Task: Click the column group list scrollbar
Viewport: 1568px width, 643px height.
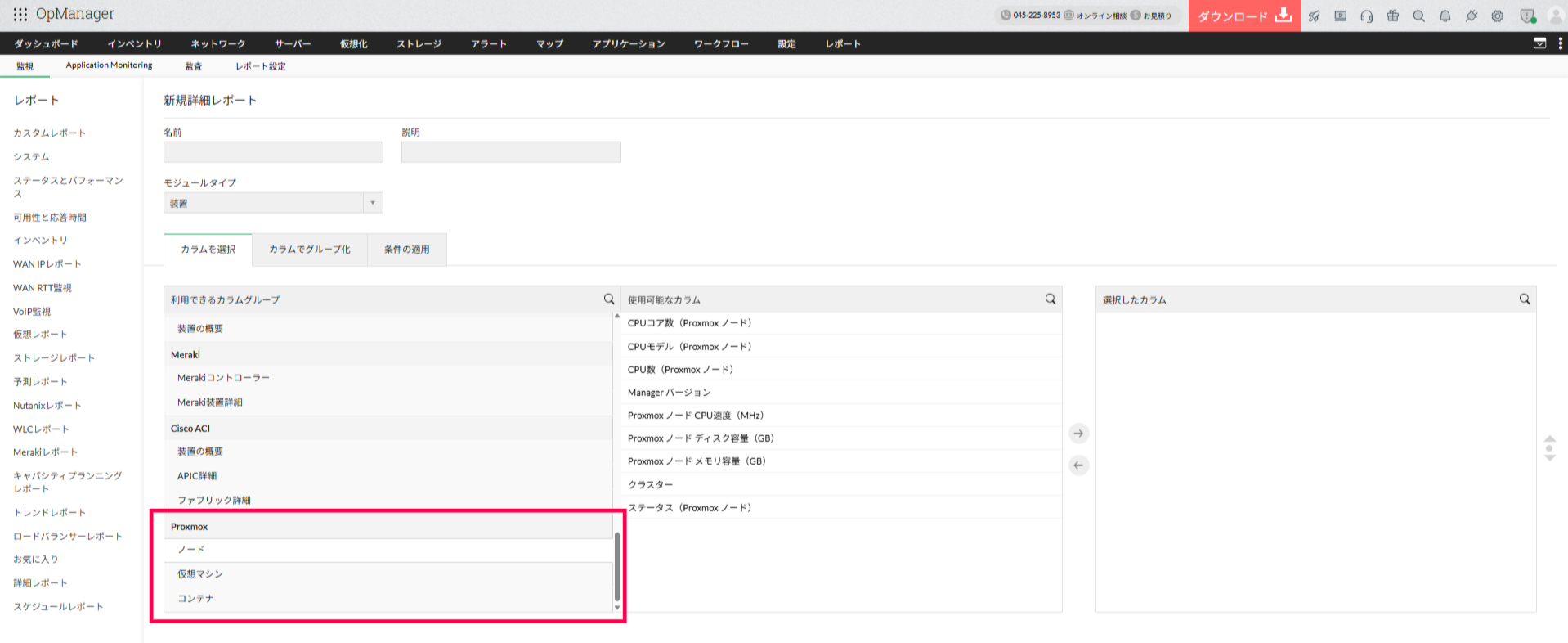Action: tap(616, 567)
